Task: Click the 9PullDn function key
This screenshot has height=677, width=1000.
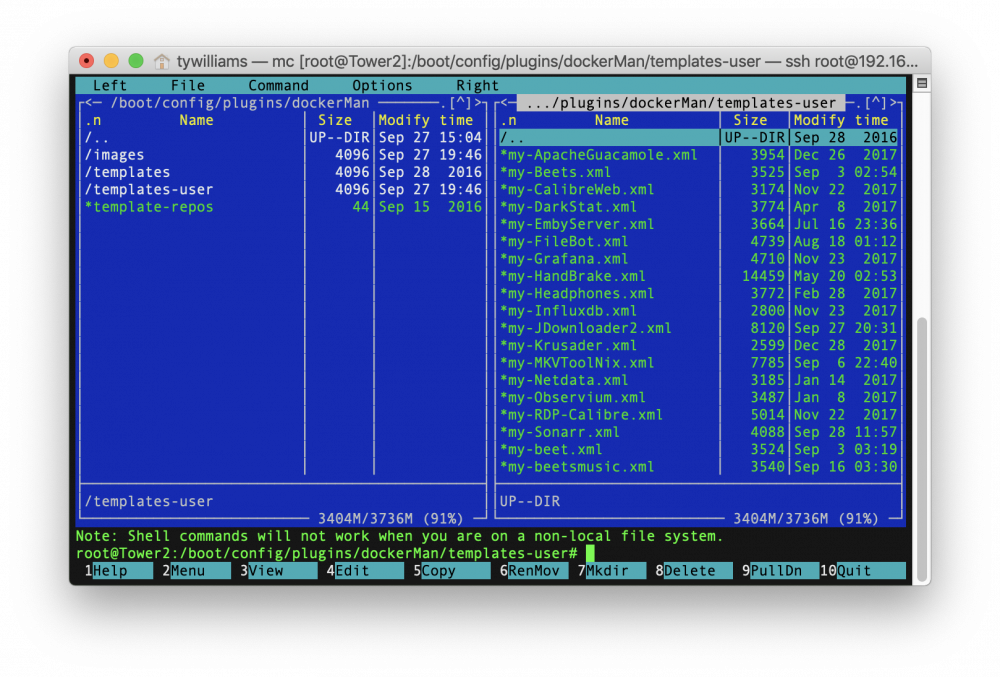Action: (x=780, y=571)
